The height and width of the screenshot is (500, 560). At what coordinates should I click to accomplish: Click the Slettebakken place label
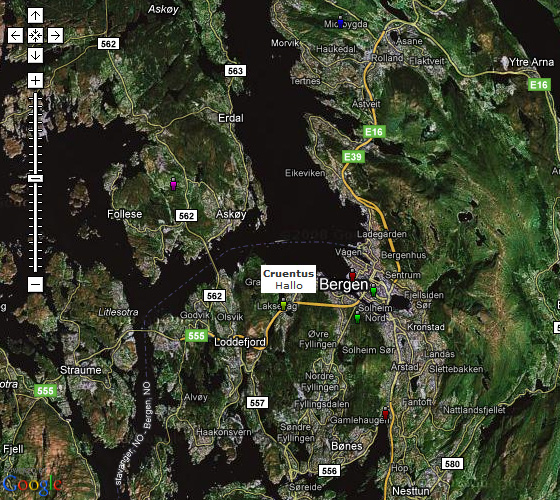pyautogui.click(x=456, y=369)
